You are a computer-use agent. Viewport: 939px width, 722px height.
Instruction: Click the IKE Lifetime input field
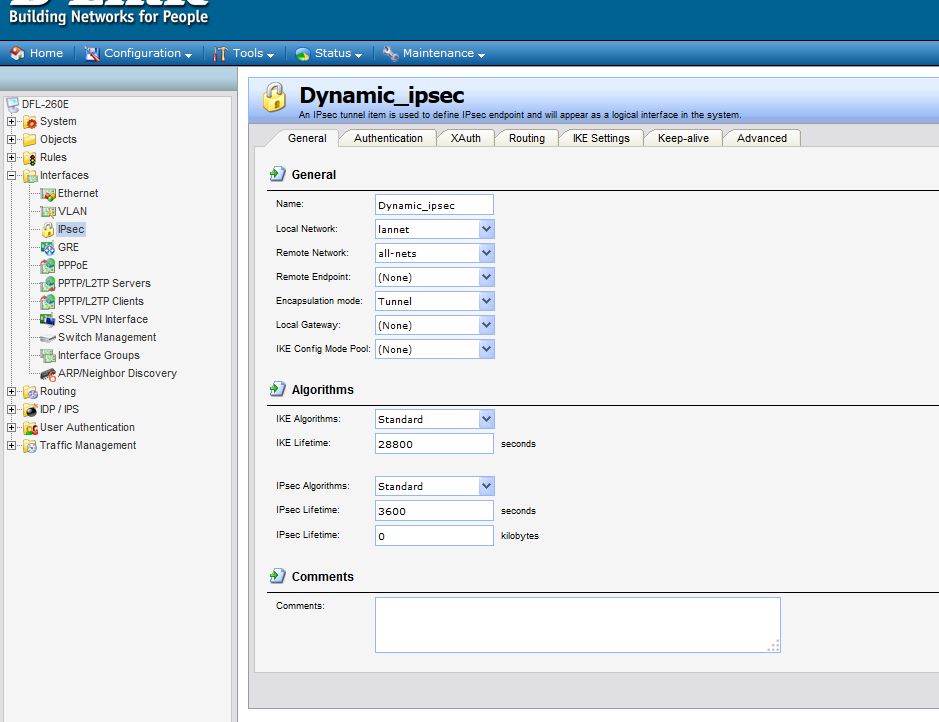click(x=434, y=444)
